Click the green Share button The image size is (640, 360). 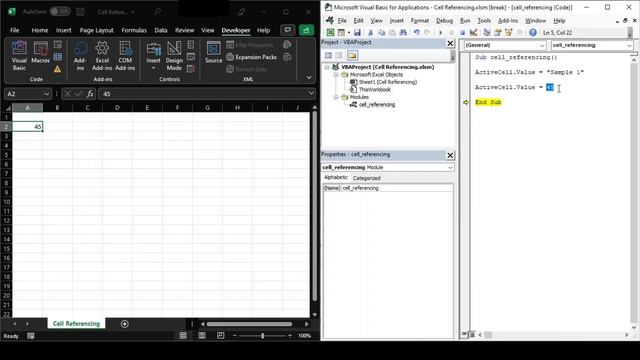306,30
